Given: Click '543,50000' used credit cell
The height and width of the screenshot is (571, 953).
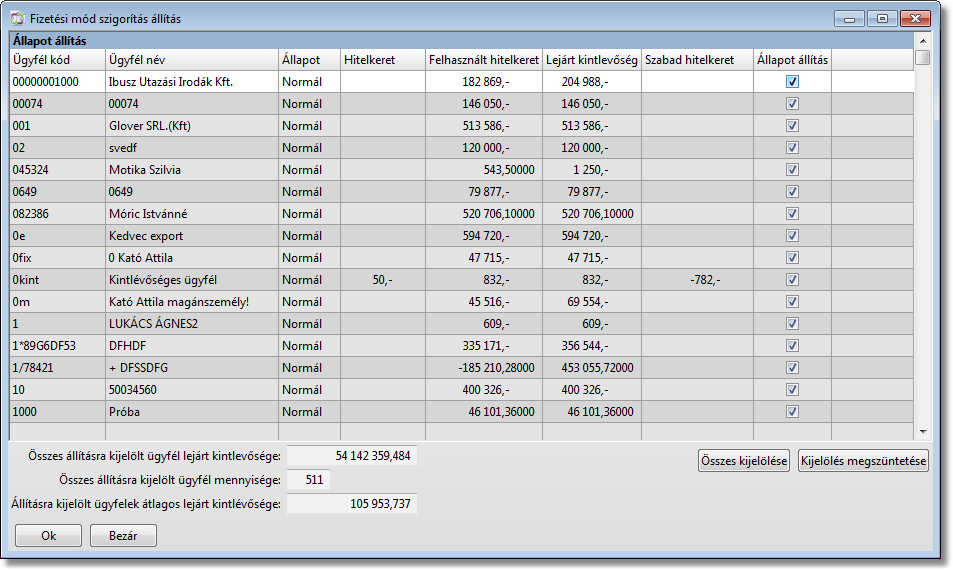Looking at the screenshot, I should click(x=484, y=170).
